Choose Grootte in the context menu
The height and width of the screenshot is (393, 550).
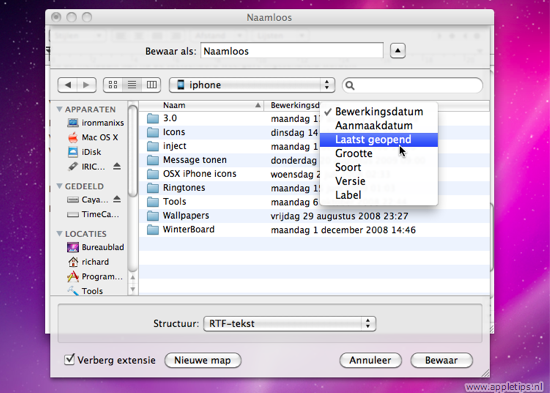(379, 153)
